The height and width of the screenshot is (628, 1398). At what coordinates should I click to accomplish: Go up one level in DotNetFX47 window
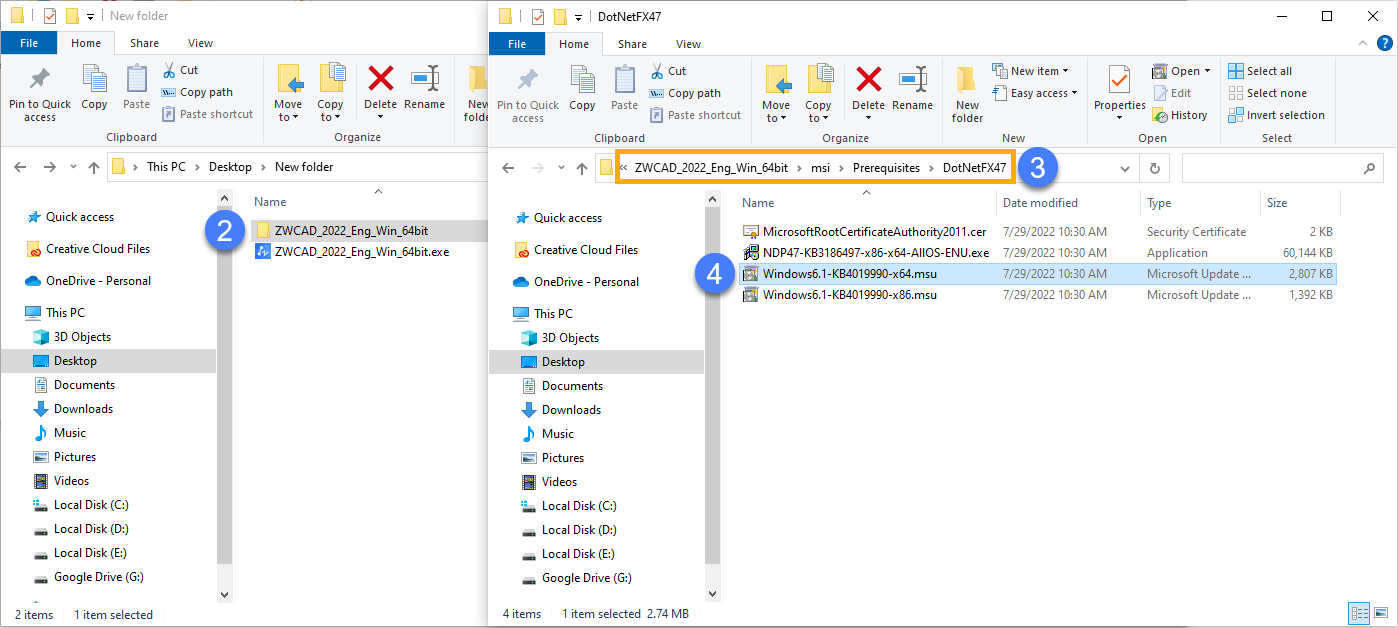(x=582, y=169)
